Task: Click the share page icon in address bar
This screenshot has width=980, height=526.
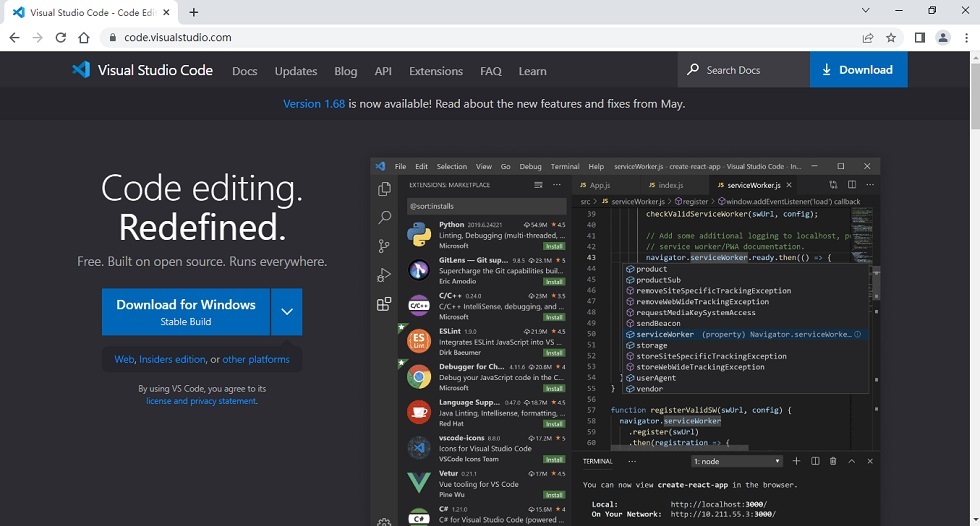Action: [868, 37]
